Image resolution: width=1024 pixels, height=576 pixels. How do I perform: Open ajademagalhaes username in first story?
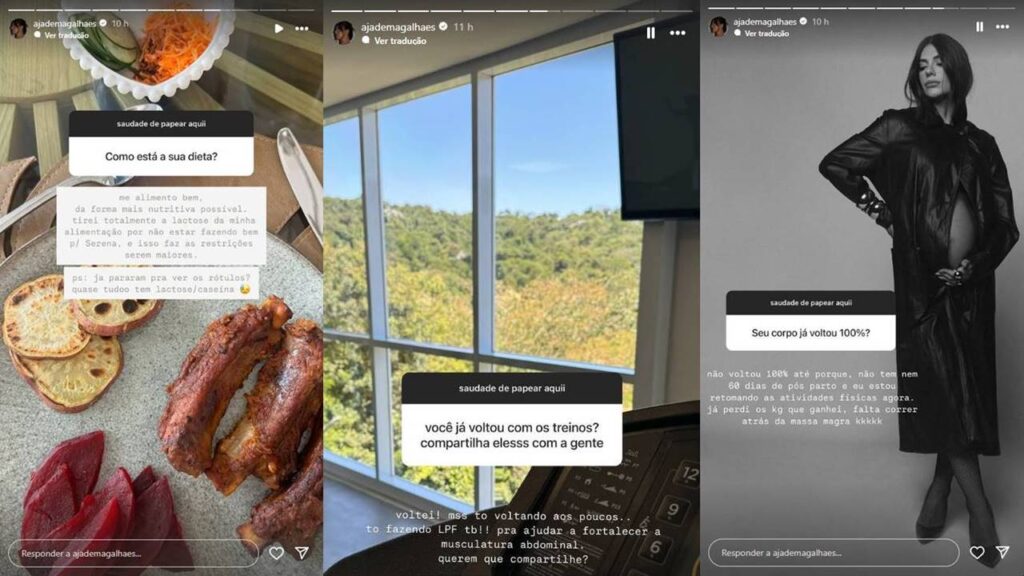coord(65,24)
